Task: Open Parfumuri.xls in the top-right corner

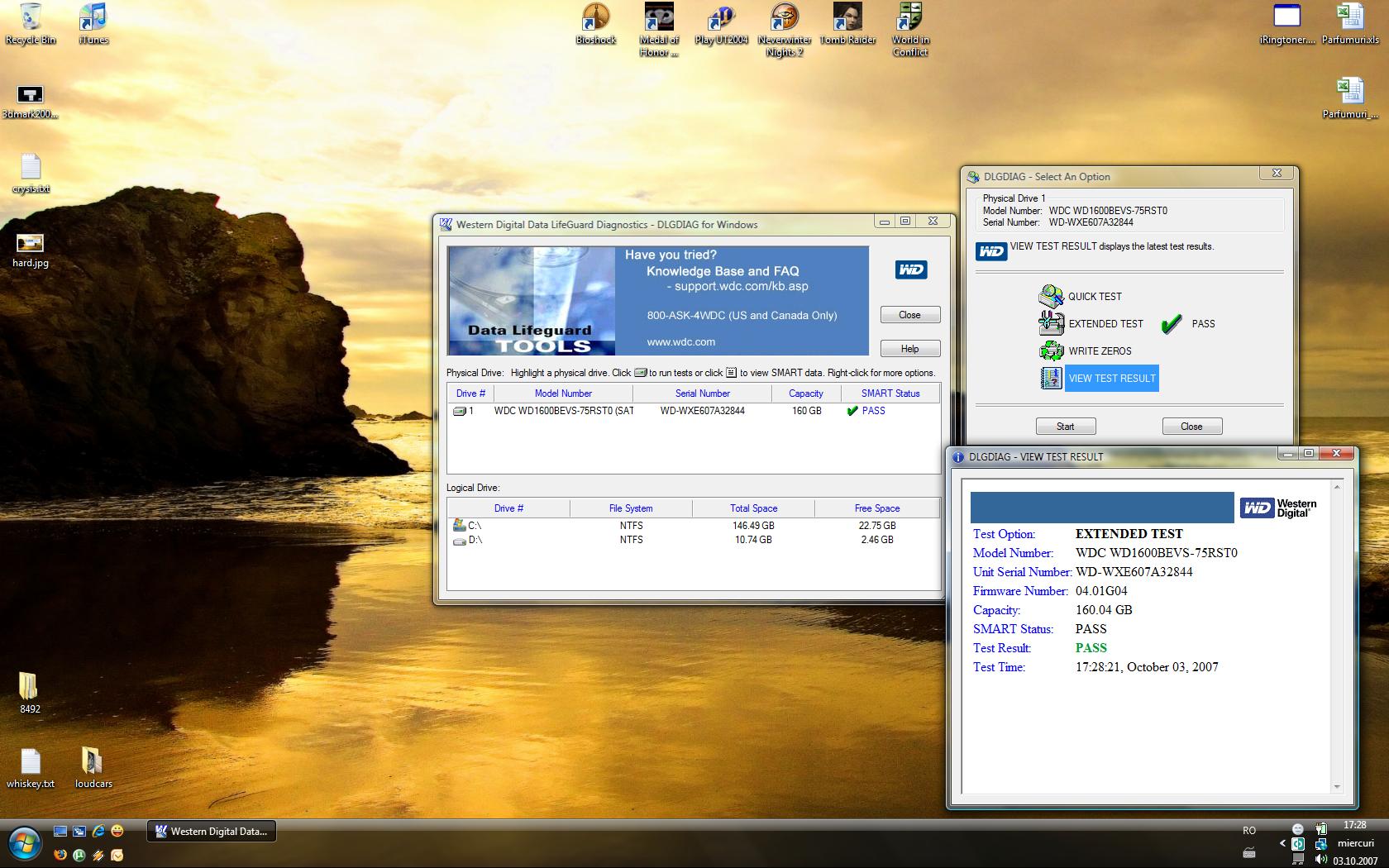Action: click(x=1350, y=23)
